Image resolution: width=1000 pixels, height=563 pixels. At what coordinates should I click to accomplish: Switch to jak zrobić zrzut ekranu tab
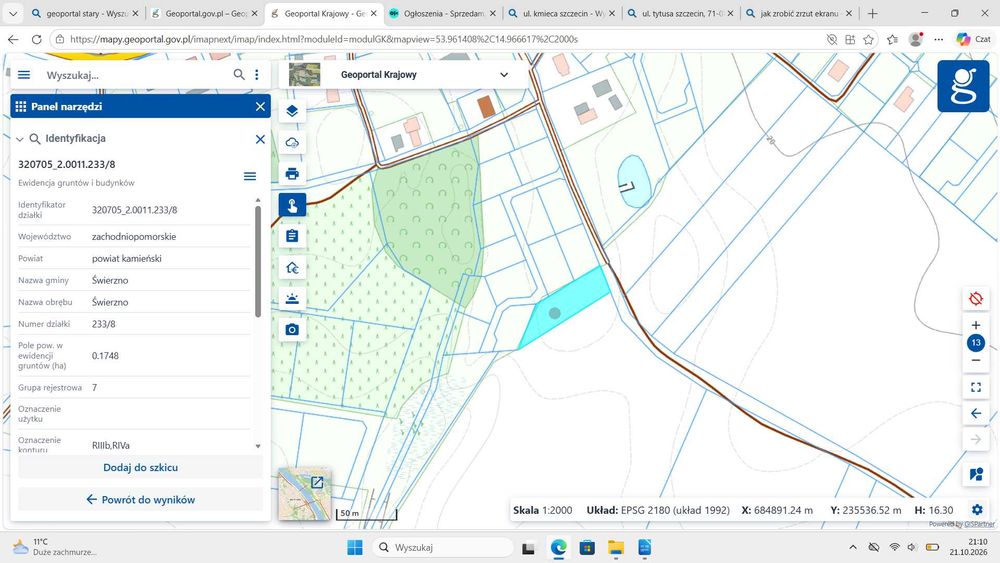(800, 13)
